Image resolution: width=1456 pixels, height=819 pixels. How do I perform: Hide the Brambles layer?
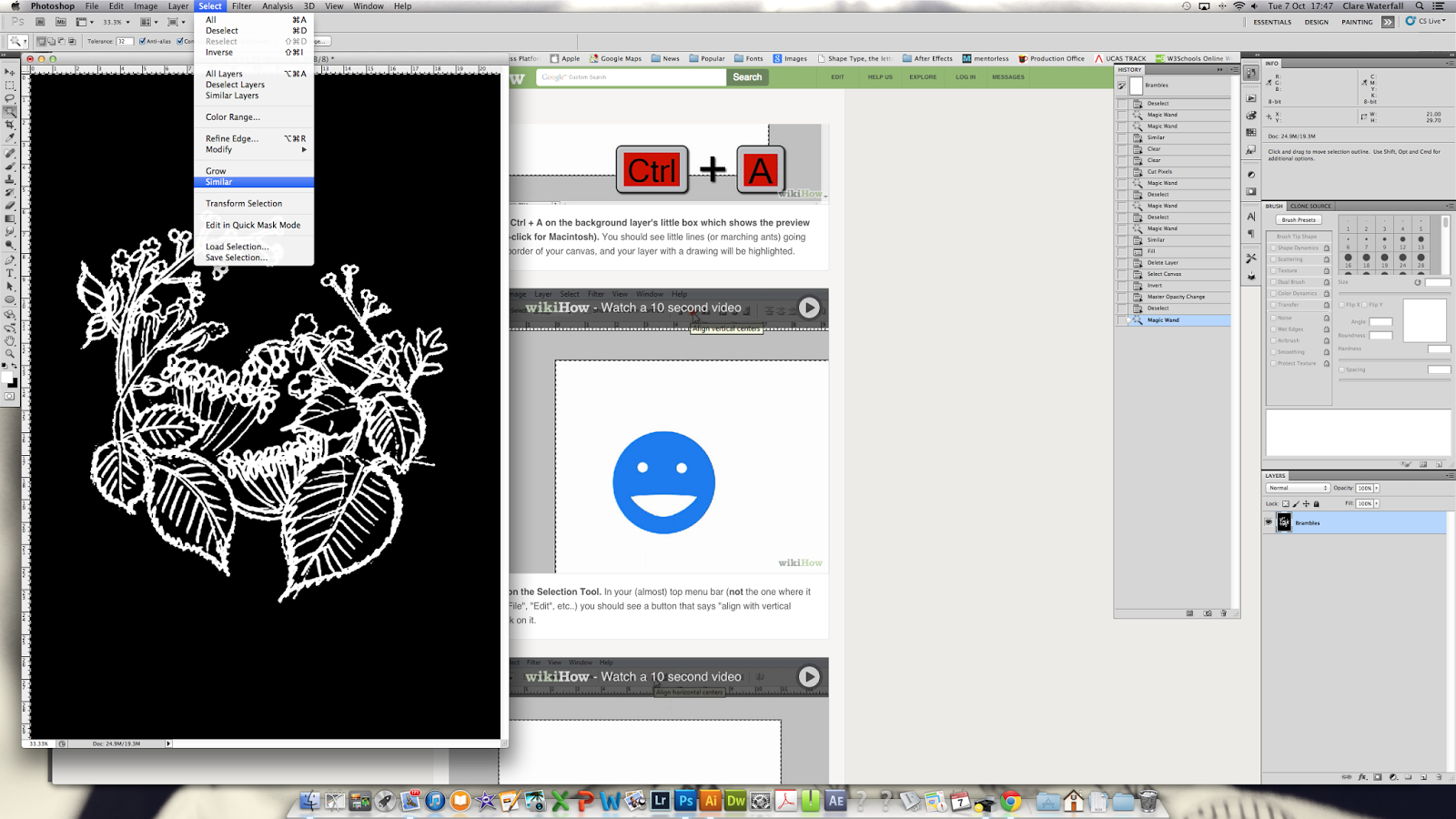point(1269,522)
